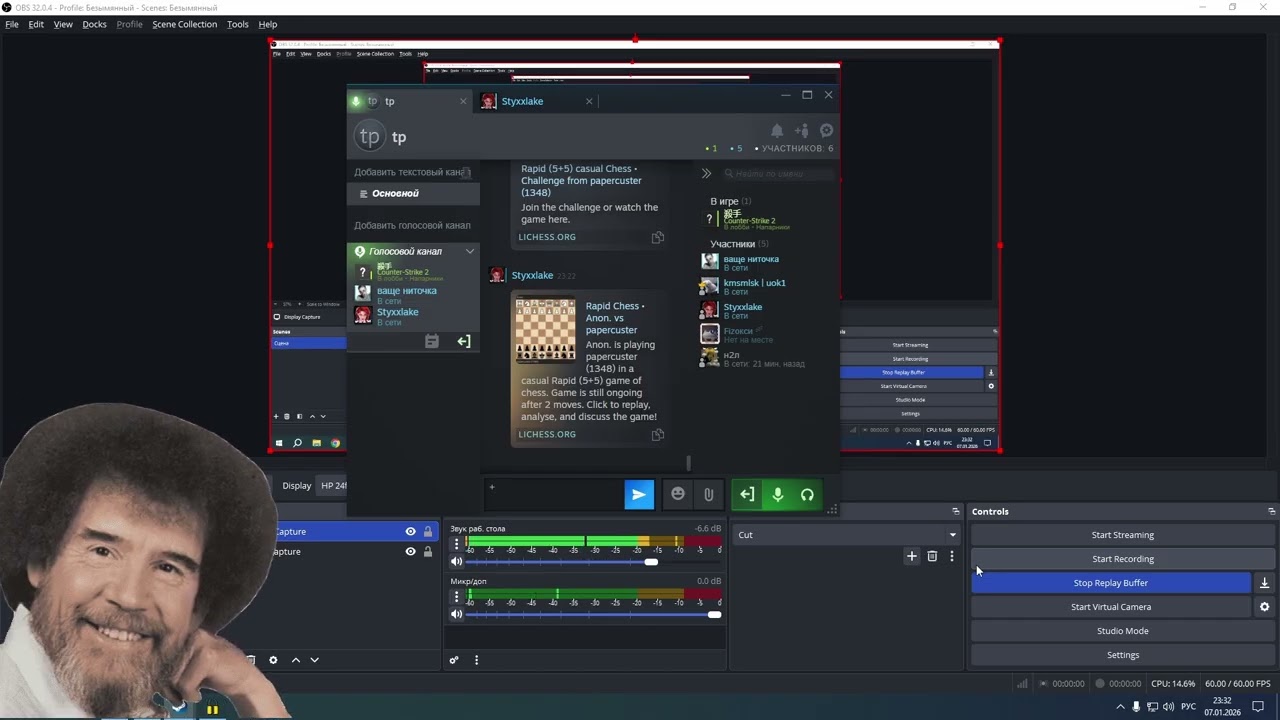The width and height of the screenshot is (1280, 720).
Task: Move the selected source down
Action: [x=314, y=660]
